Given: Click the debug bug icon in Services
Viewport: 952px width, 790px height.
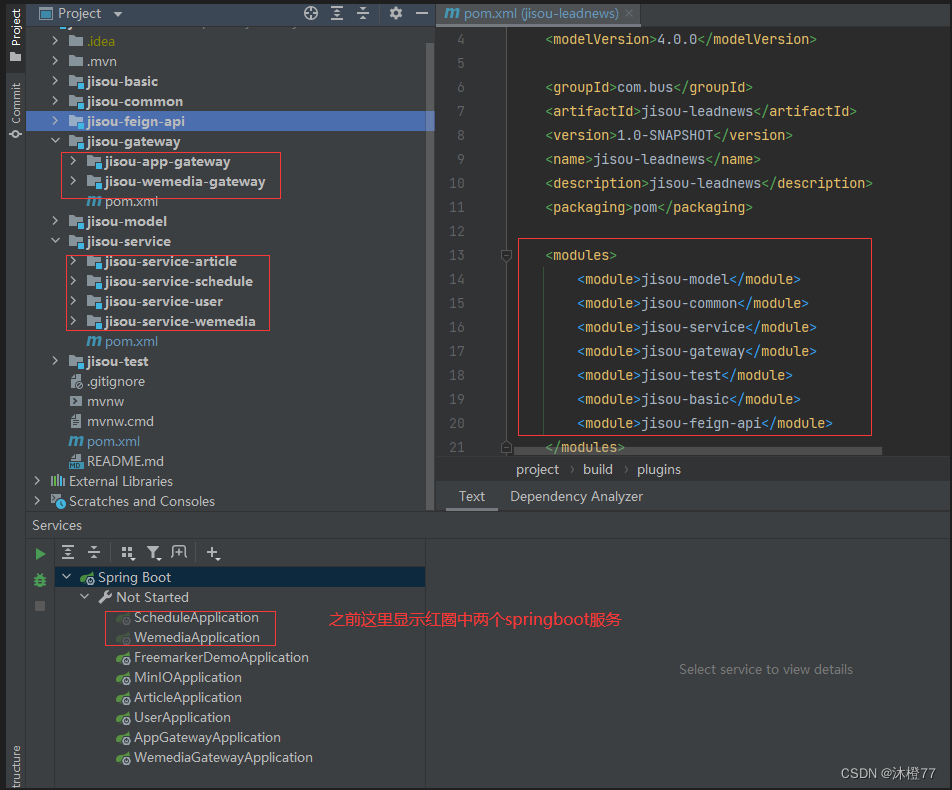Looking at the screenshot, I should tap(40, 580).
